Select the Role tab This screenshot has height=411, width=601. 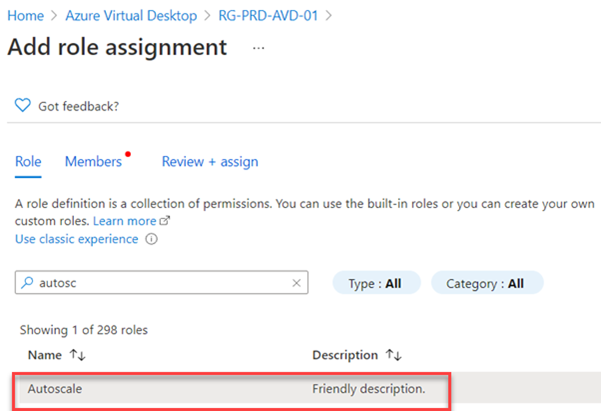pyautogui.click(x=28, y=162)
